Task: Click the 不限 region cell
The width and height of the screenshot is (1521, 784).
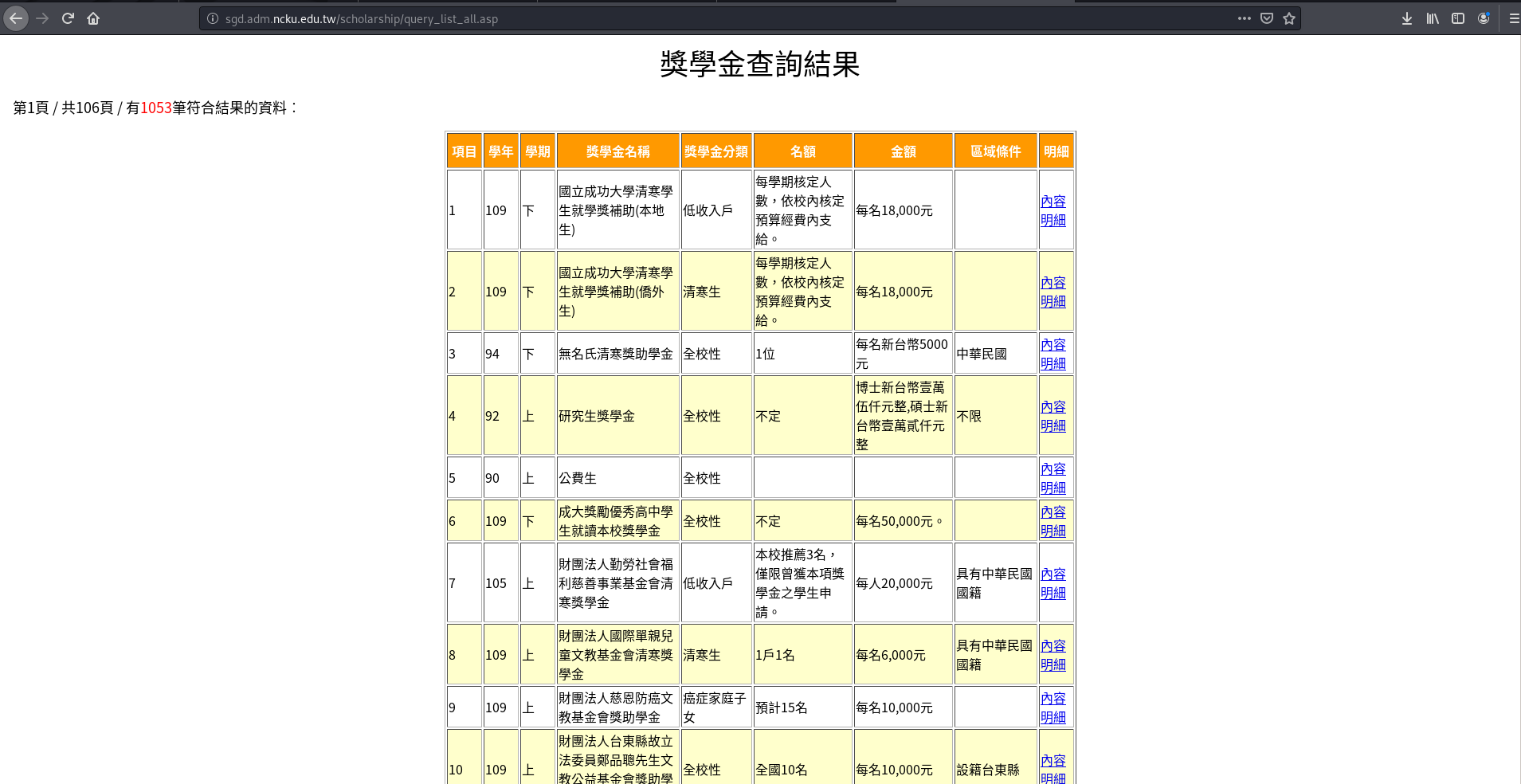Action: pyautogui.click(x=996, y=416)
